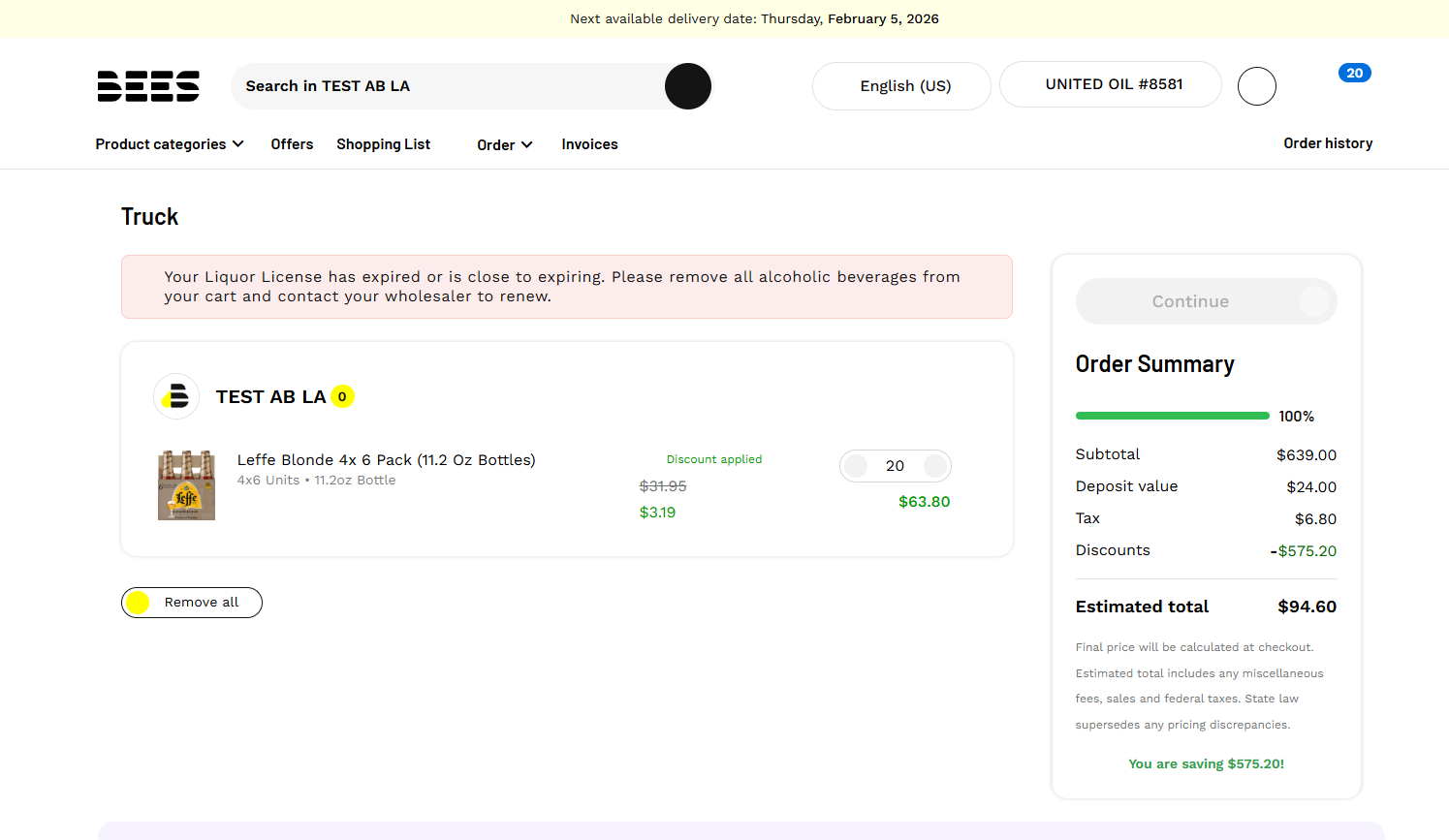Image resolution: width=1449 pixels, height=840 pixels.
Task: Go to the Offers page
Action: click(x=292, y=144)
